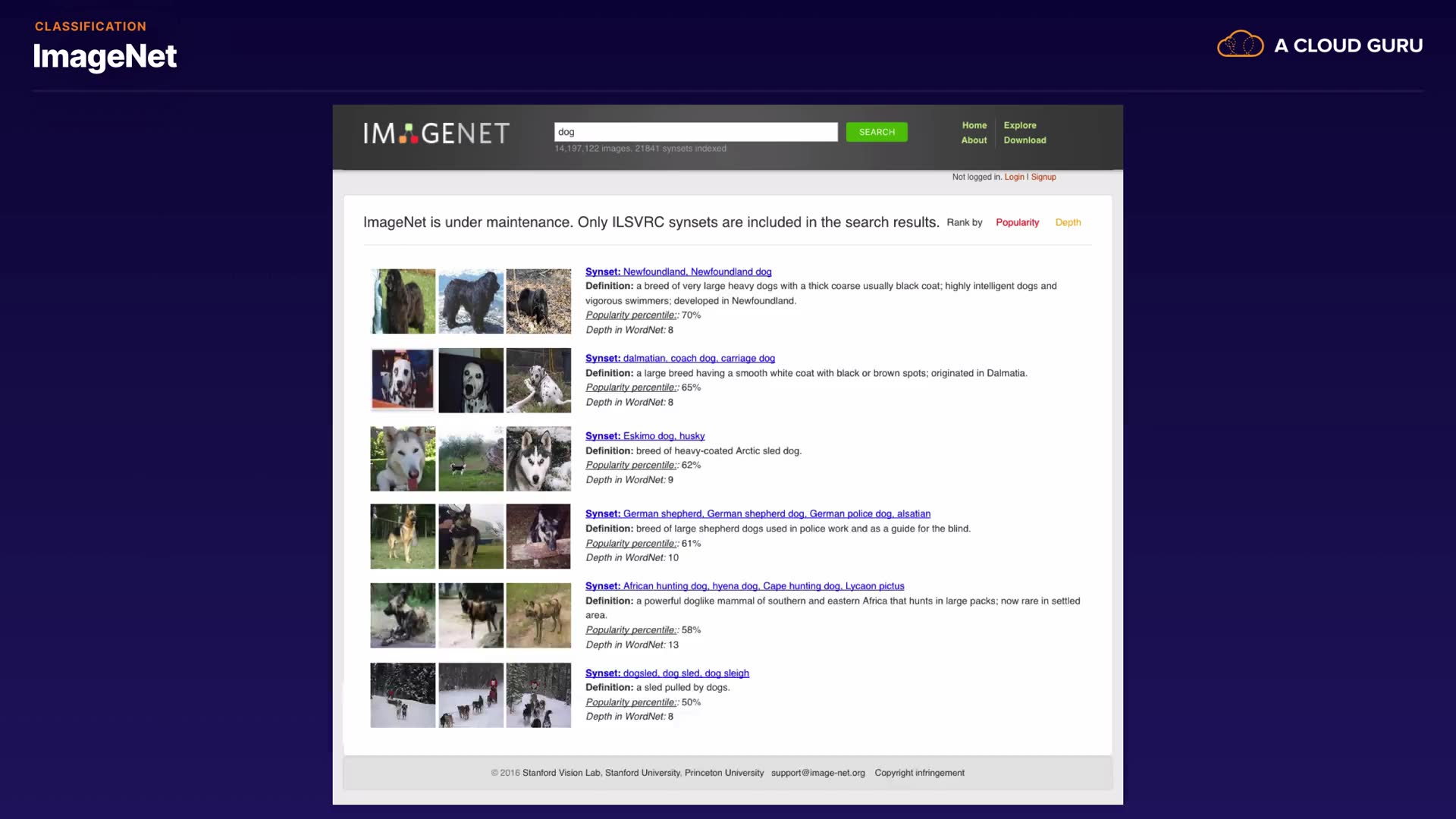Click the Copyright infringement footer link
The height and width of the screenshot is (819, 1456).
[919, 773]
